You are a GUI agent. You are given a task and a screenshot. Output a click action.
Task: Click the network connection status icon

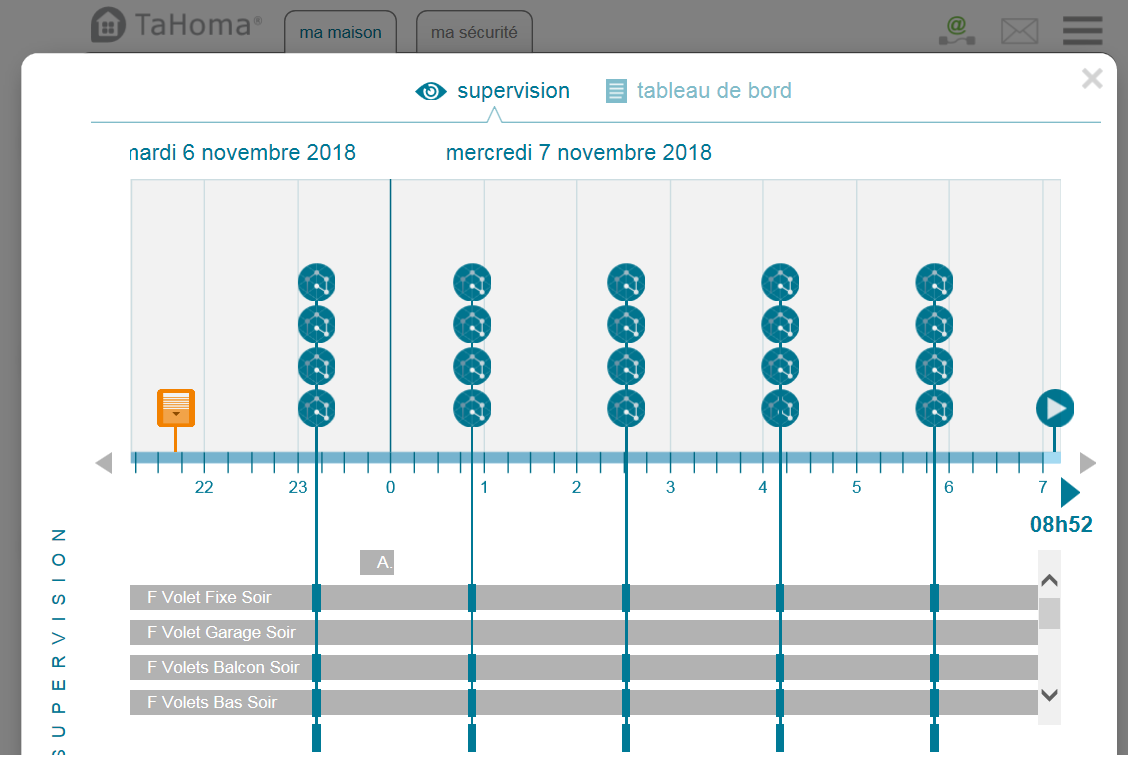pos(957,30)
